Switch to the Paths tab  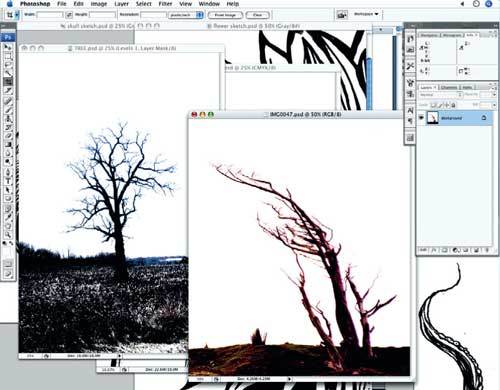(467, 87)
